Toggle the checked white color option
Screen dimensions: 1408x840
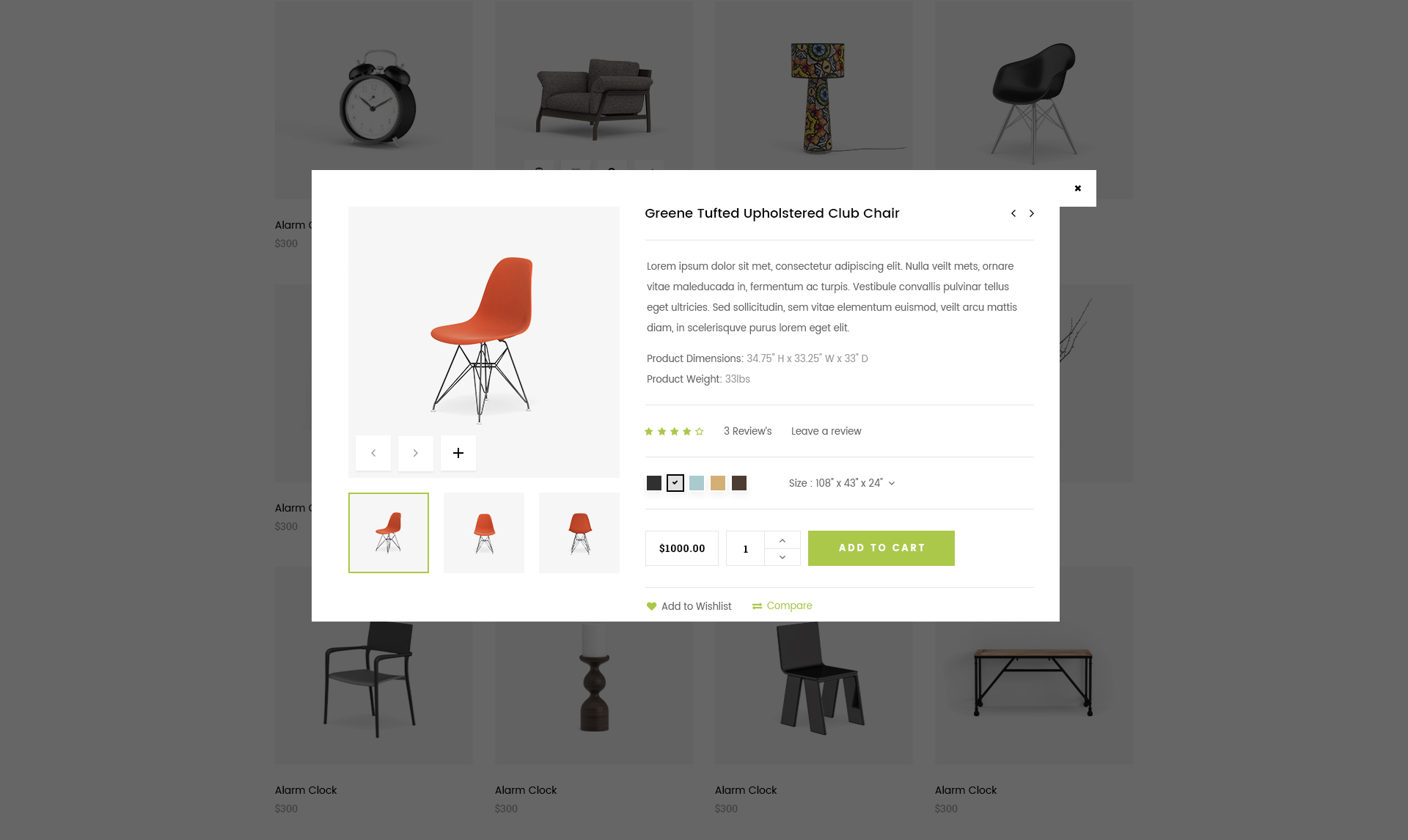[x=675, y=483]
